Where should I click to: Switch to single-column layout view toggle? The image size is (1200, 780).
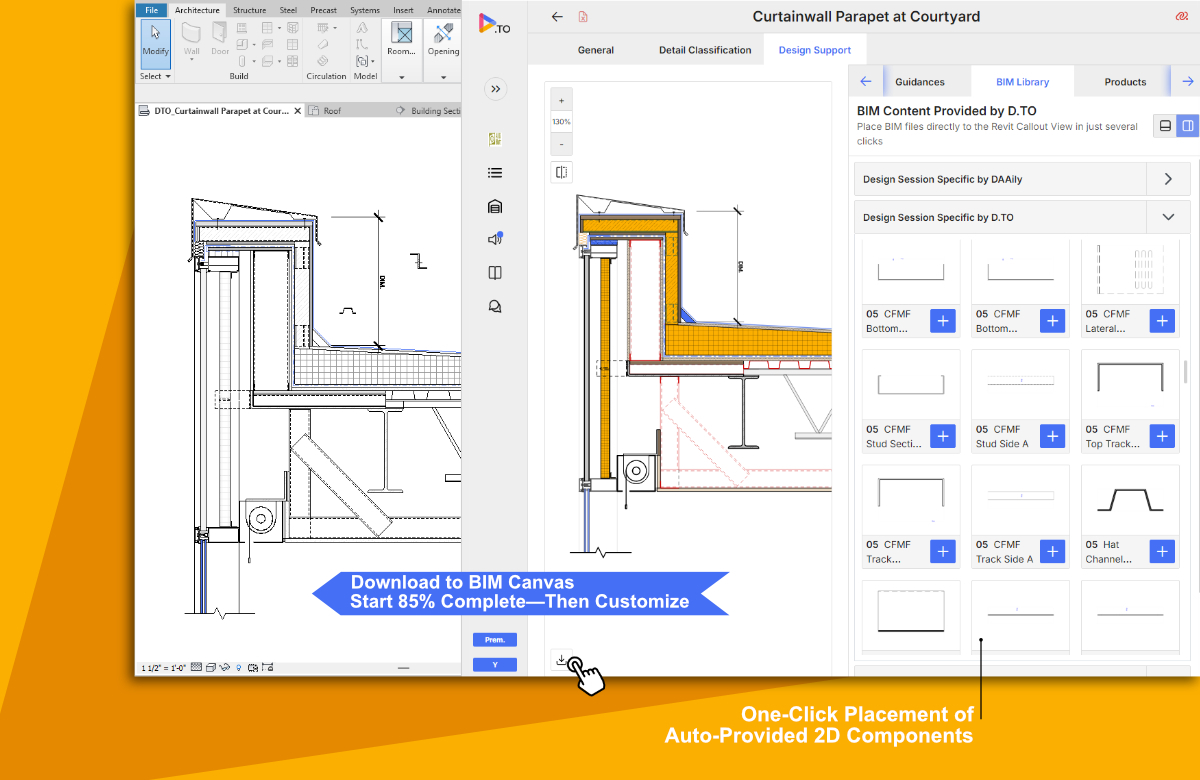tap(1164, 125)
